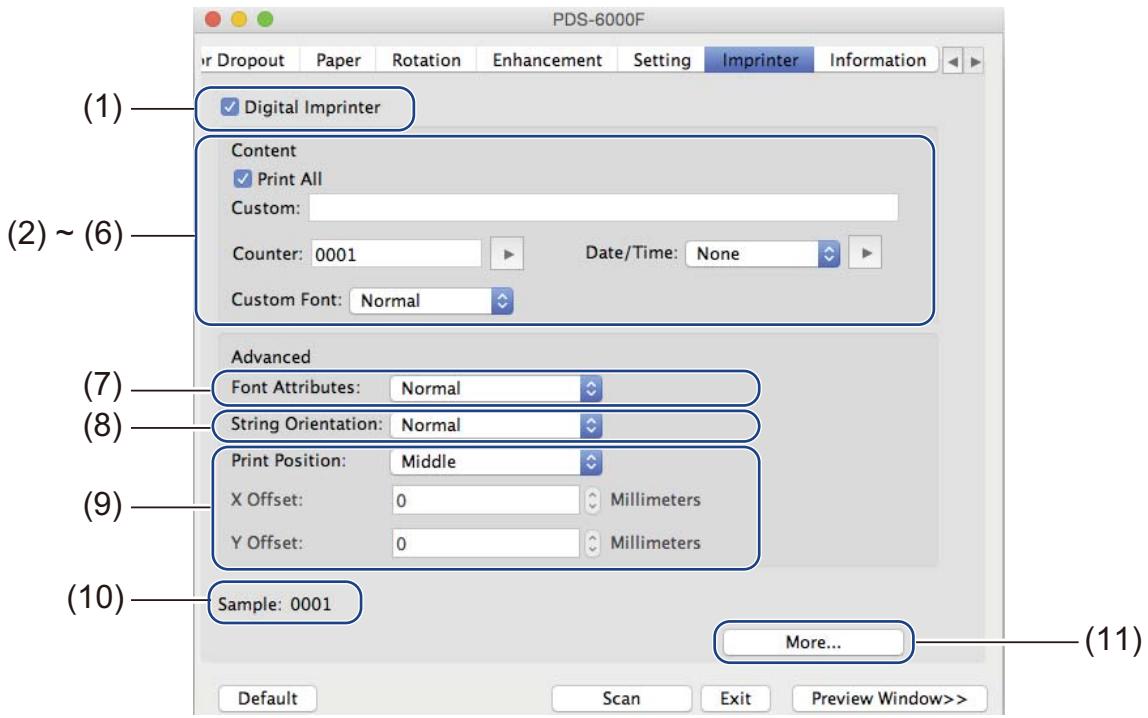The image size is (1148, 718).
Task: Switch to the Rotation tab
Action: click(426, 60)
